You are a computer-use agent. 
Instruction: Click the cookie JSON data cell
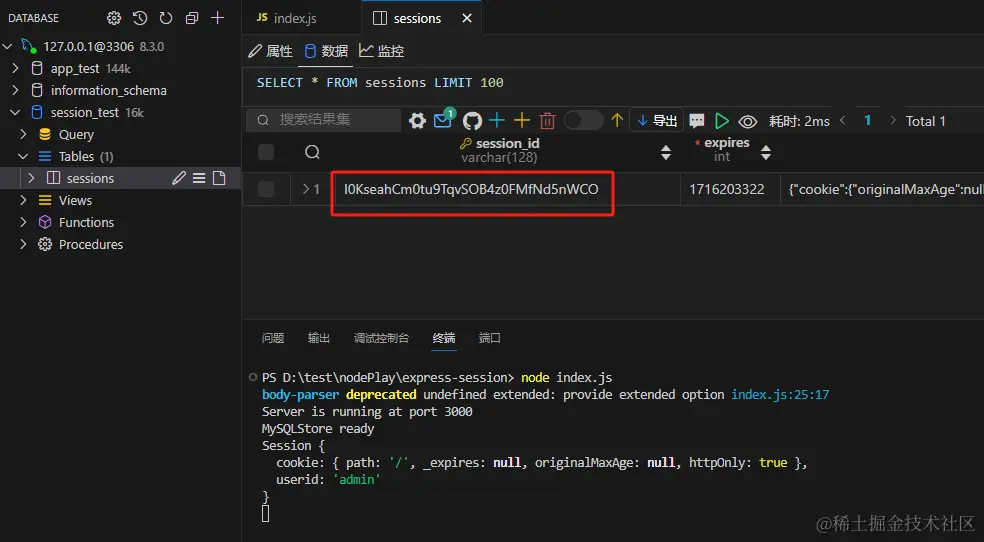click(882, 189)
